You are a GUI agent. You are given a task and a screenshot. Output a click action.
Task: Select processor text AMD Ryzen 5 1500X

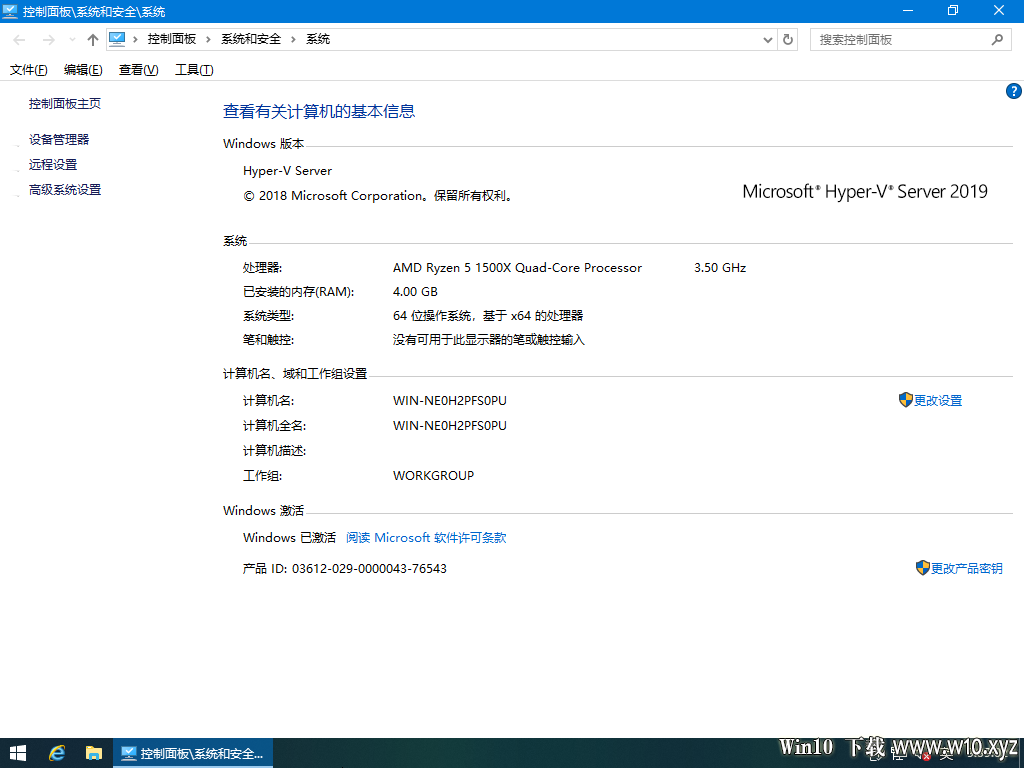tap(517, 268)
